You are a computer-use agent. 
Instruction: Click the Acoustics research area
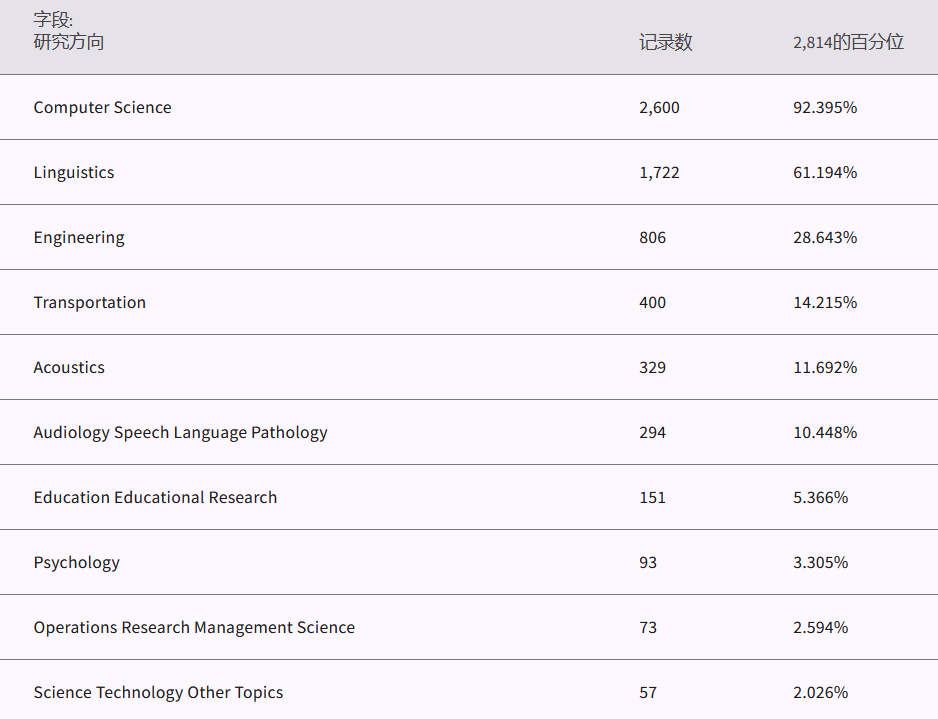[x=69, y=367]
